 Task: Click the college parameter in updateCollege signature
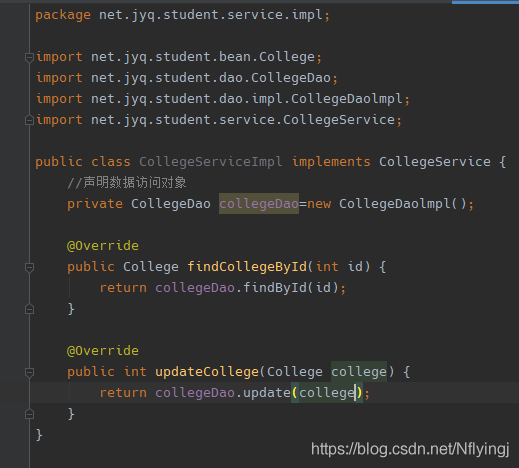359,372
